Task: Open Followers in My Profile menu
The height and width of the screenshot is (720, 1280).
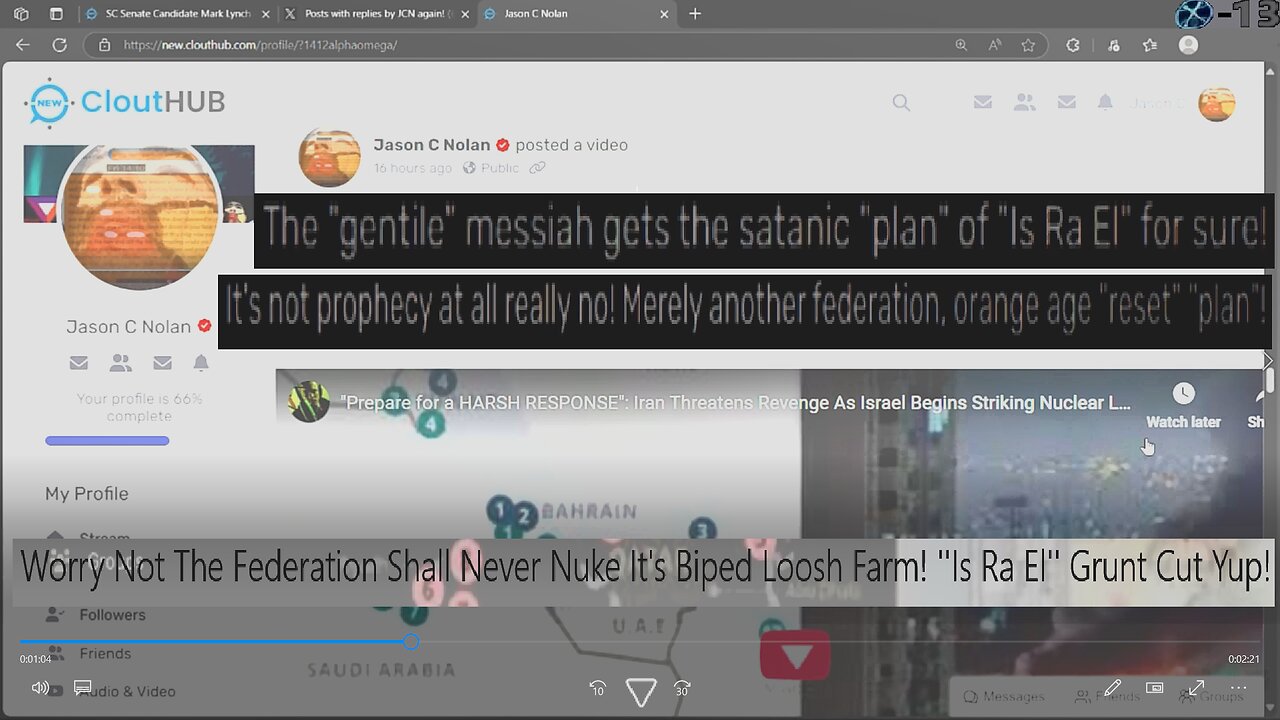Action: pos(112,615)
